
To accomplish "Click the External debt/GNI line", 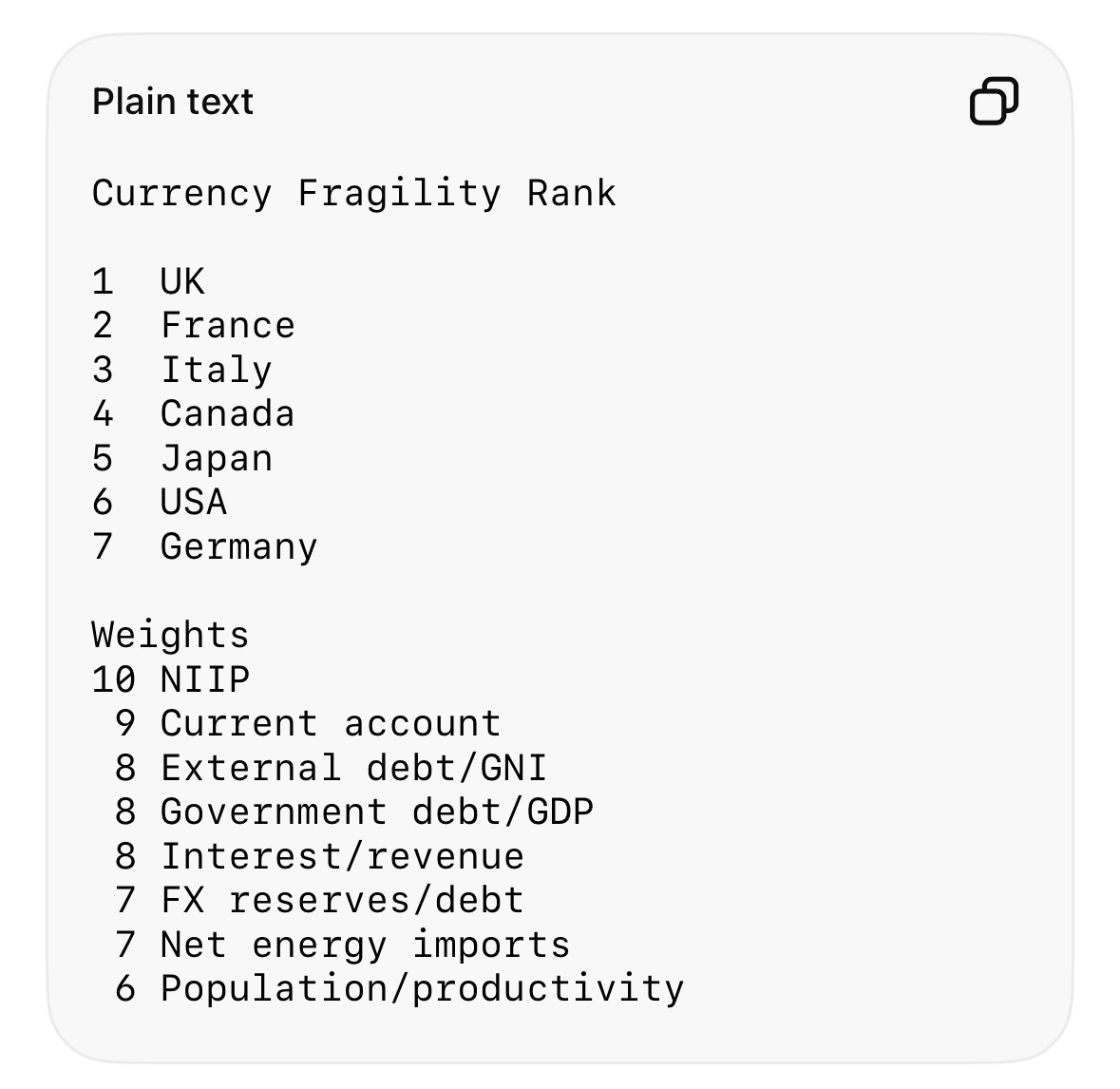I will pos(331,768).
